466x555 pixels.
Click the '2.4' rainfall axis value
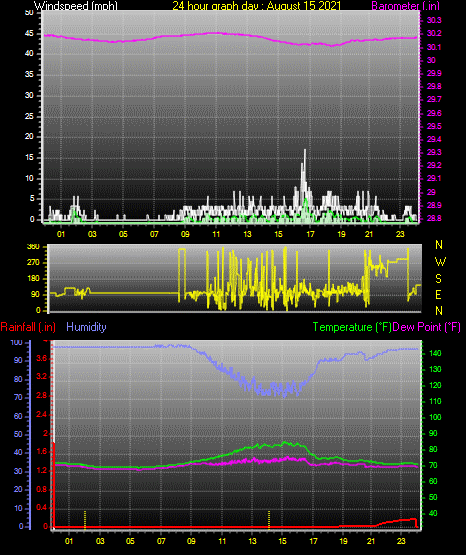point(41,414)
